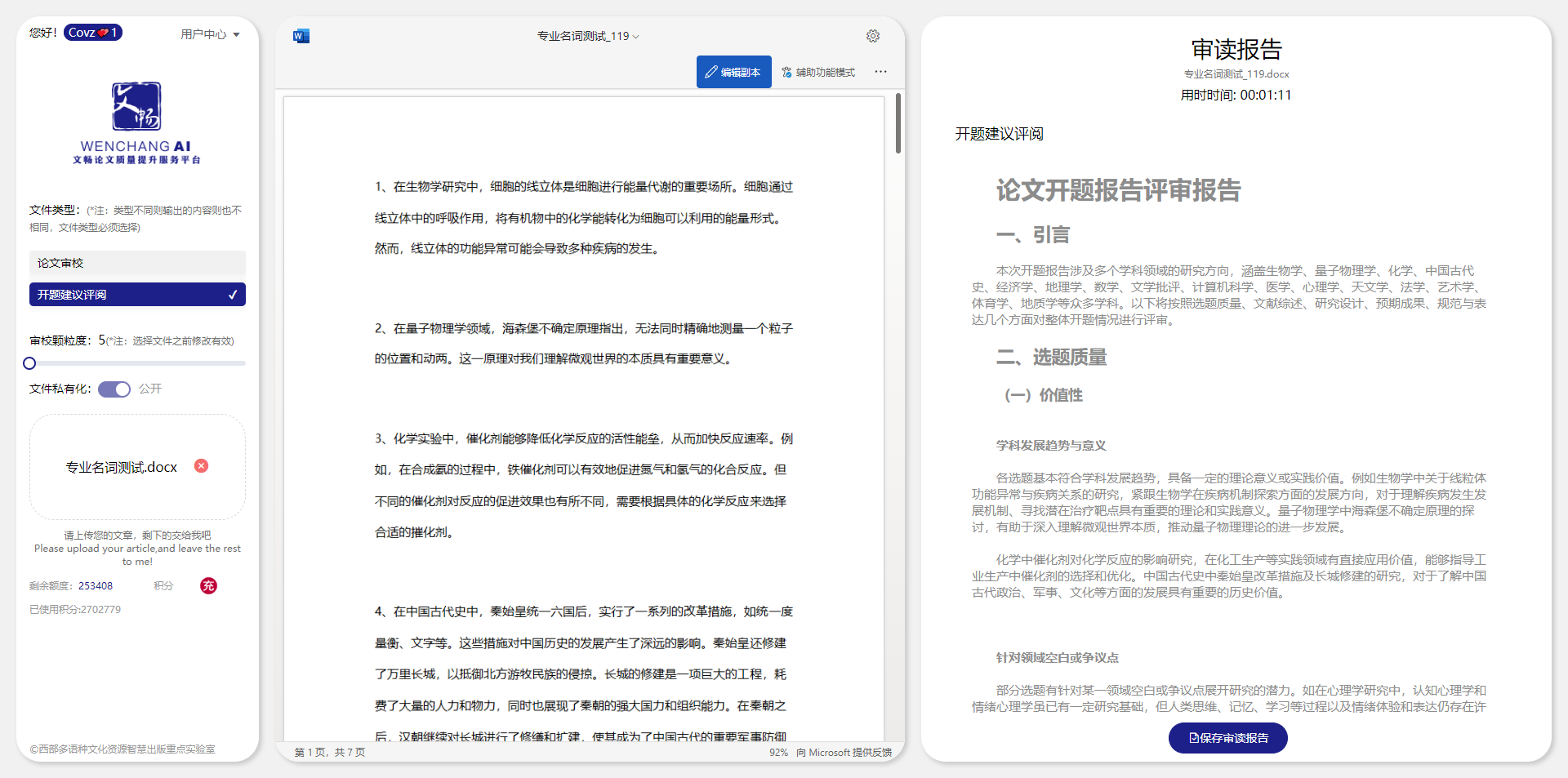This screenshot has width=1568, height=778.
Task: Click the 第1页 共7页 page indicator
Action: click(330, 753)
